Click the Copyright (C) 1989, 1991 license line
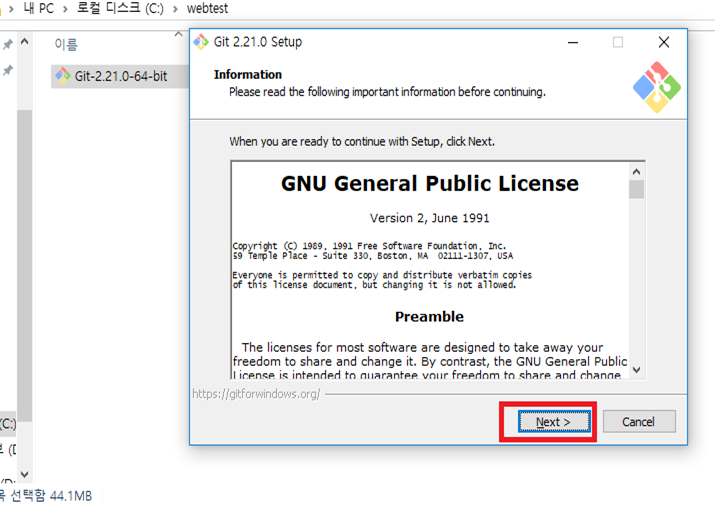 [369, 246]
